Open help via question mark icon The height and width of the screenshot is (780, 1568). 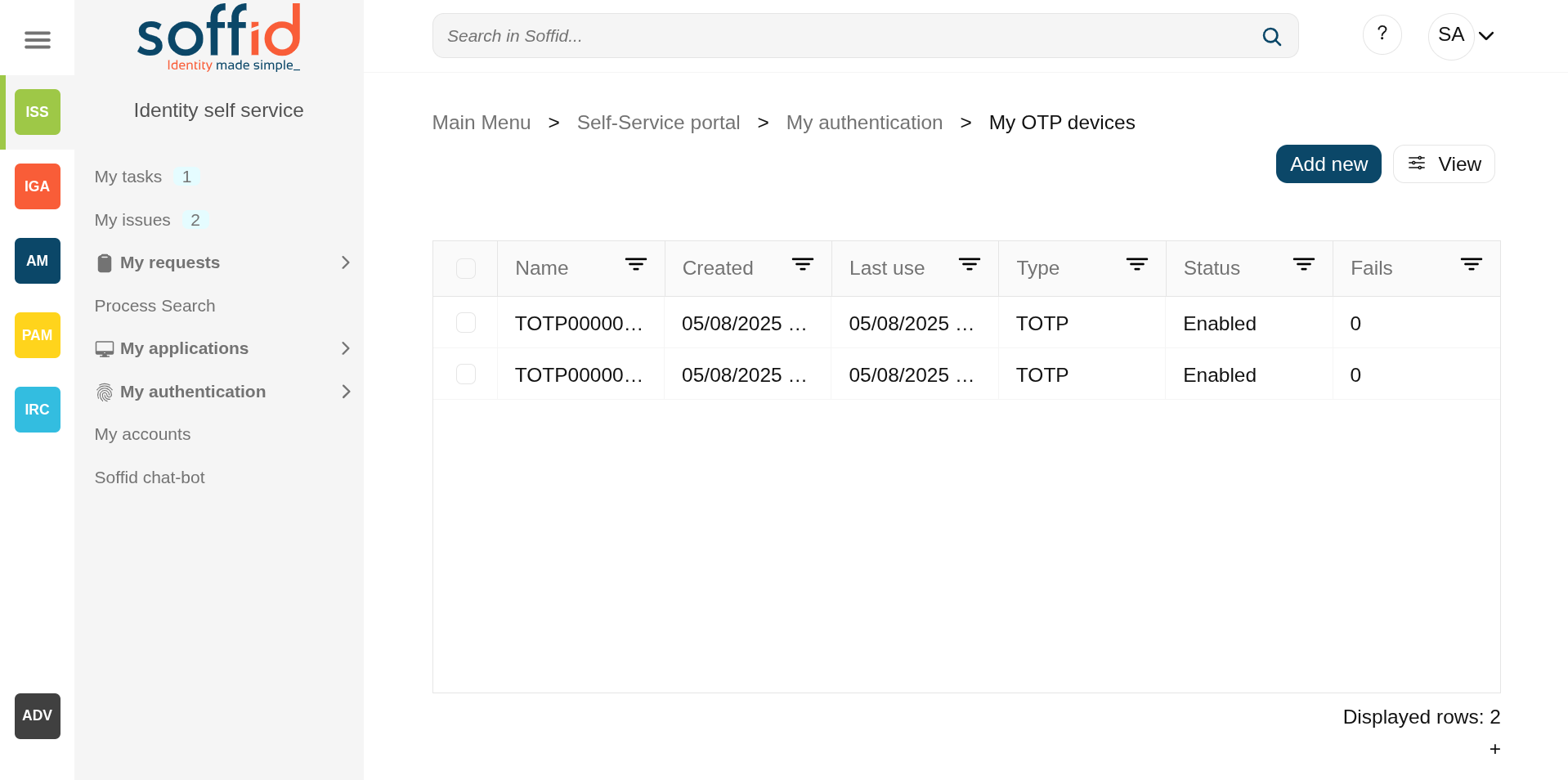tap(1382, 34)
